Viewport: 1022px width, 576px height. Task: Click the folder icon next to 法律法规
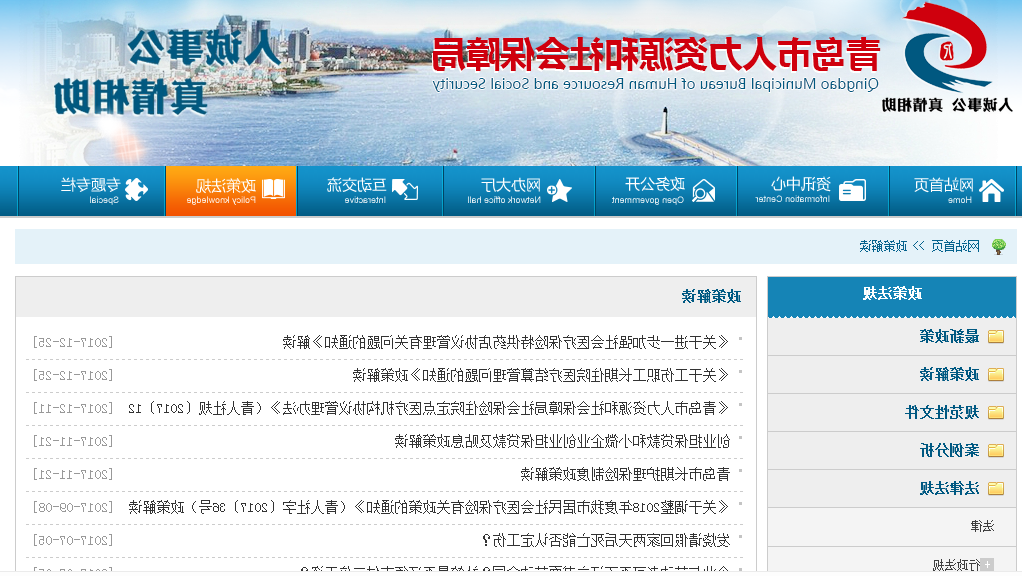[x=995, y=489]
